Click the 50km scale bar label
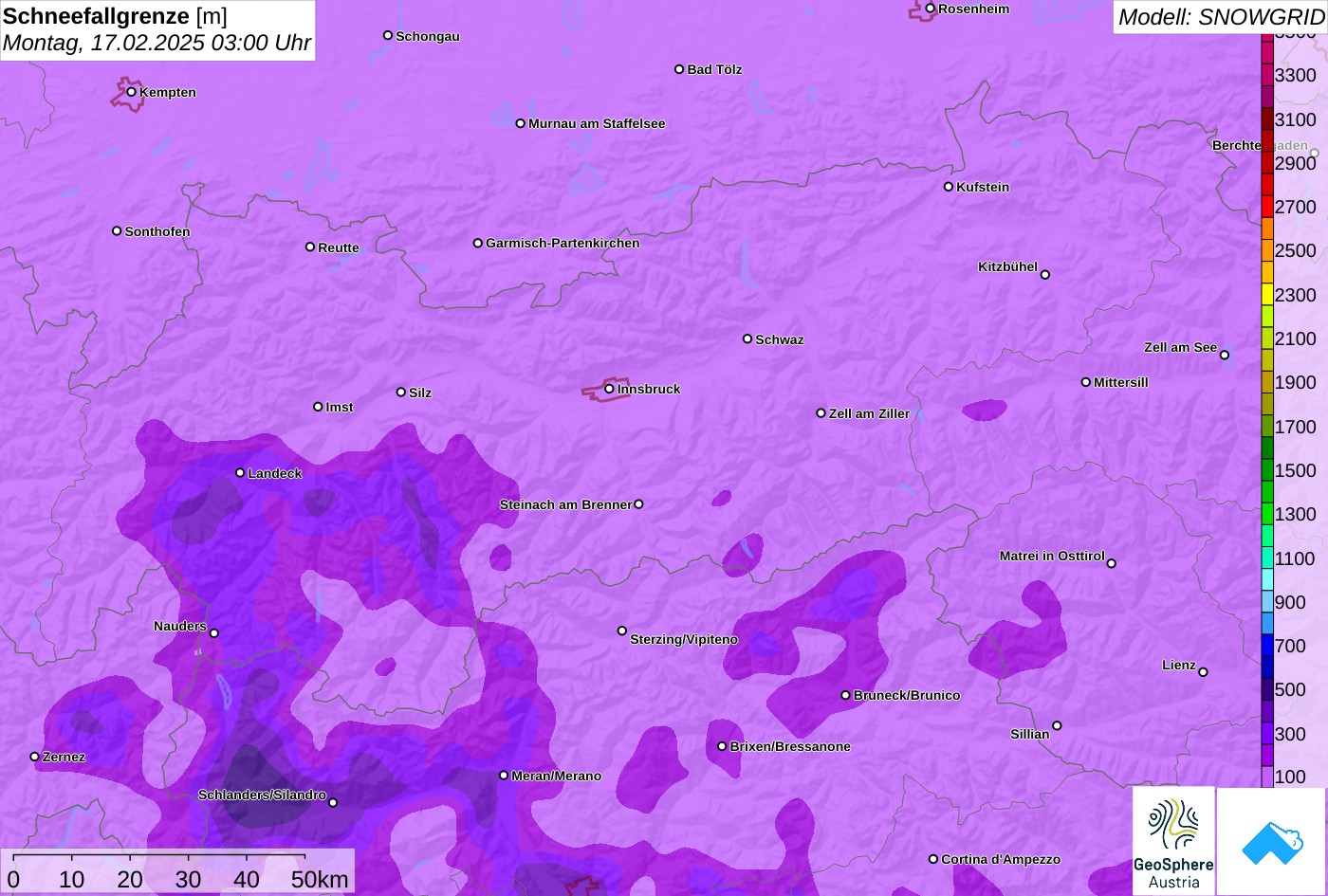1328x896 pixels. (320, 879)
